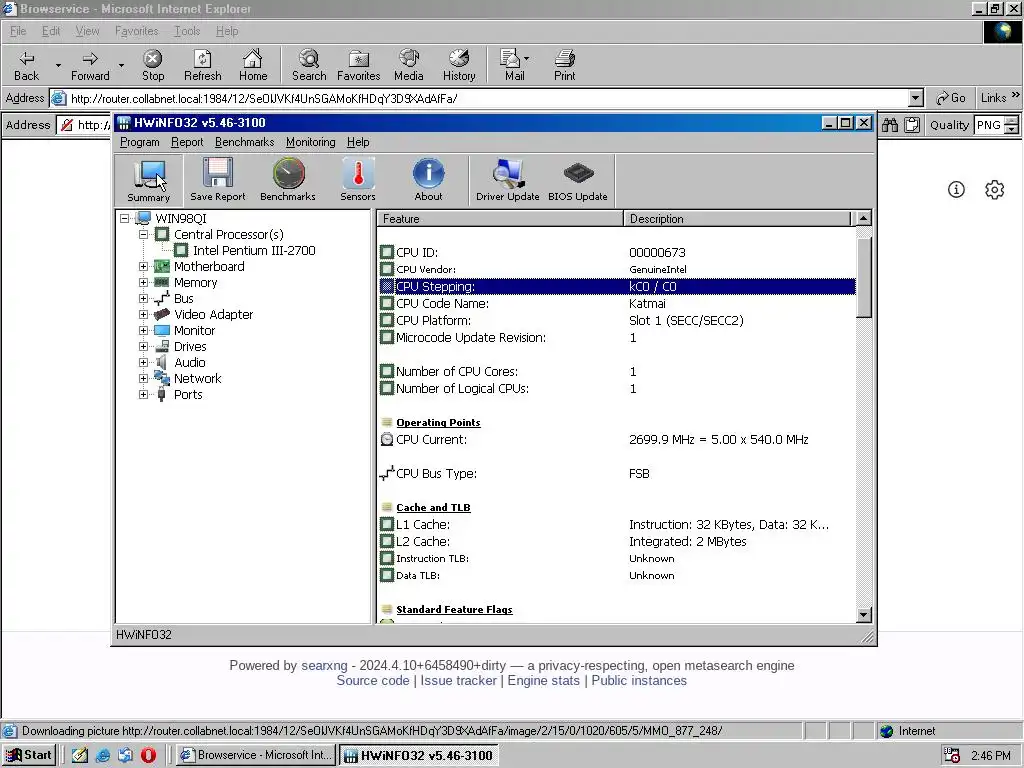Go to the Internet Explorer Home page
Image resolution: width=1024 pixels, height=768 pixels.
(x=253, y=65)
